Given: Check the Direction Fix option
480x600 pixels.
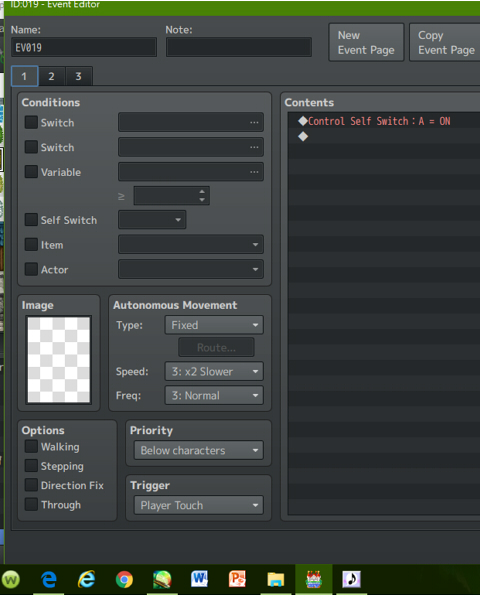Looking at the screenshot, I should [x=31, y=485].
